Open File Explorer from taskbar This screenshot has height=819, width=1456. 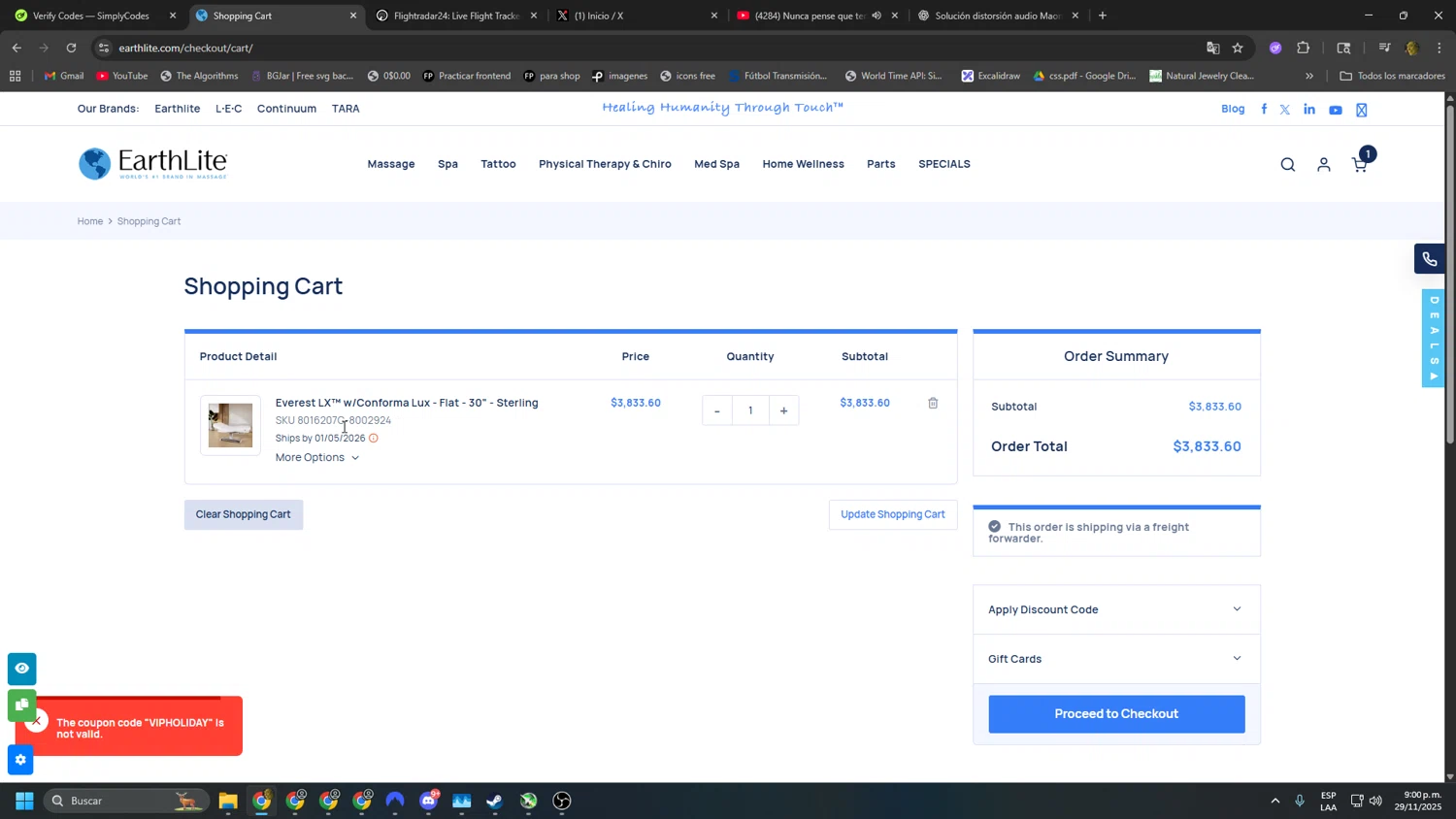pyautogui.click(x=228, y=801)
